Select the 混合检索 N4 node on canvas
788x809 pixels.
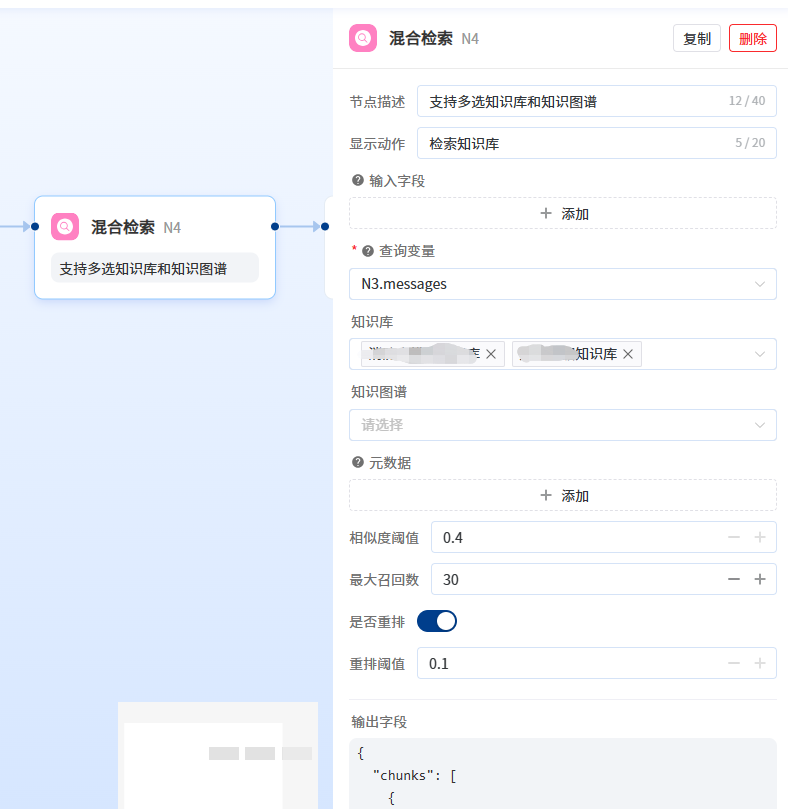[155, 247]
